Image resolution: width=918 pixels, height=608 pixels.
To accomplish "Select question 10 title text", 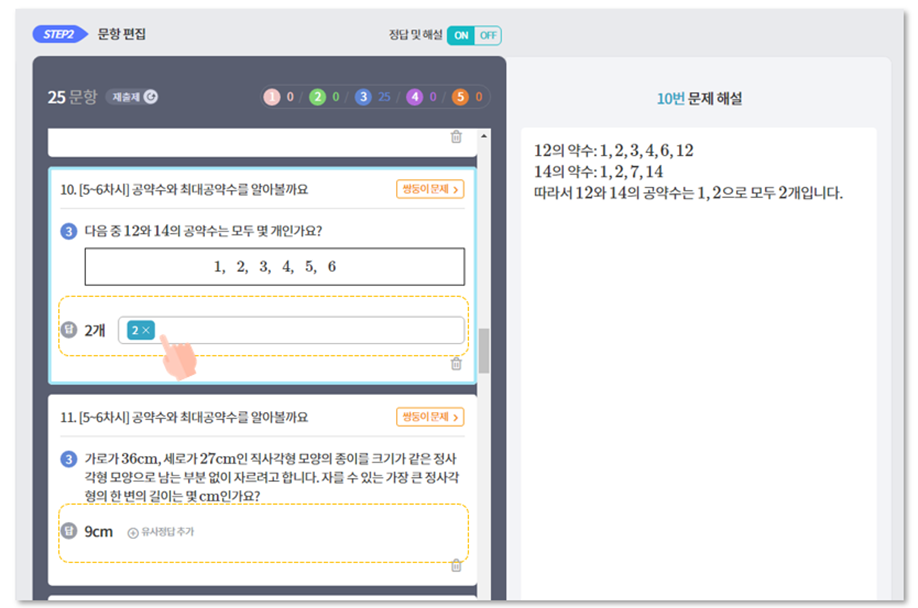I will (x=184, y=190).
